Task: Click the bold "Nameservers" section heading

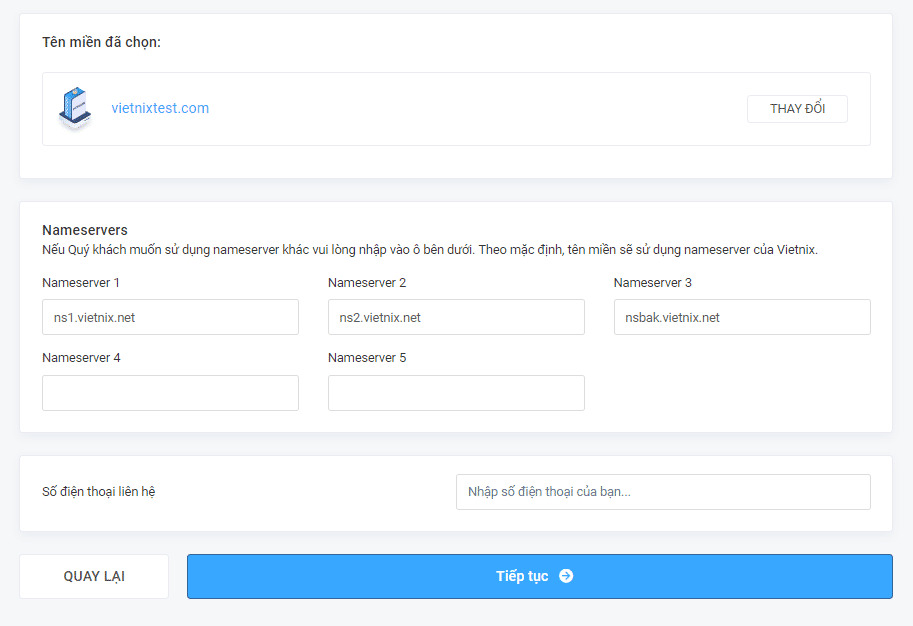Action: point(85,230)
